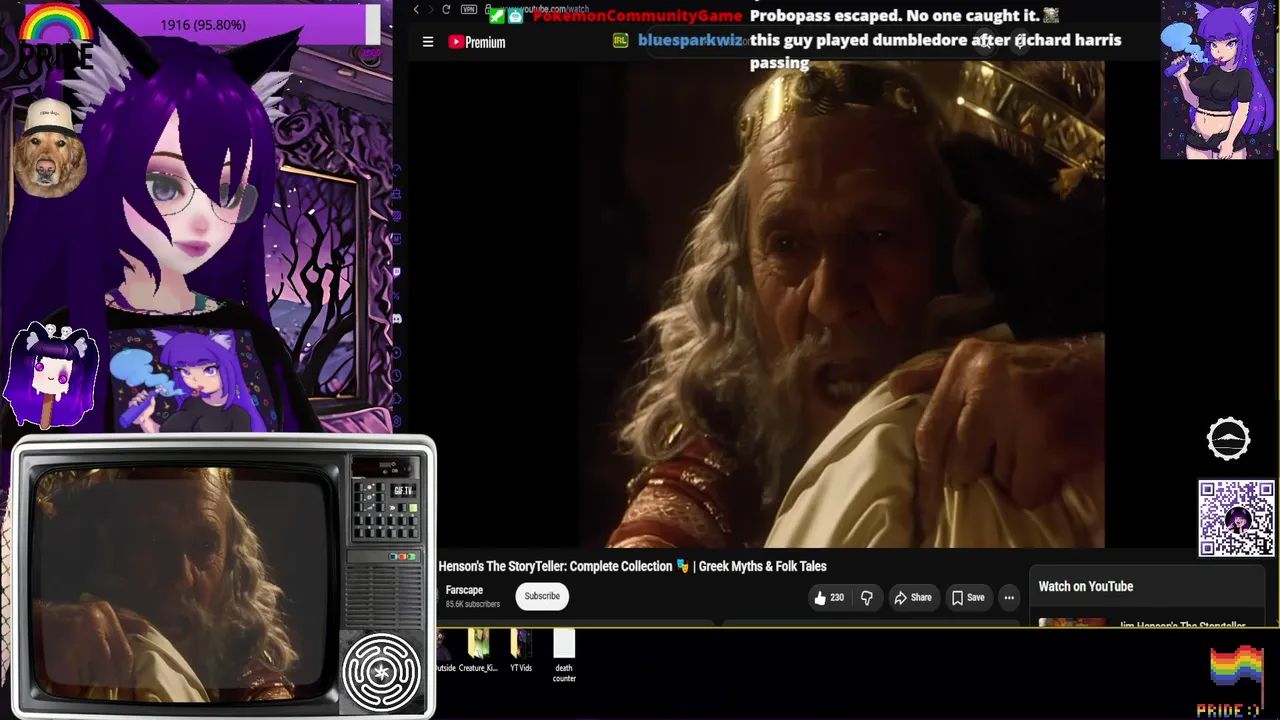Click the 1916 (95.80%) progress bar

click(x=201, y=25)
